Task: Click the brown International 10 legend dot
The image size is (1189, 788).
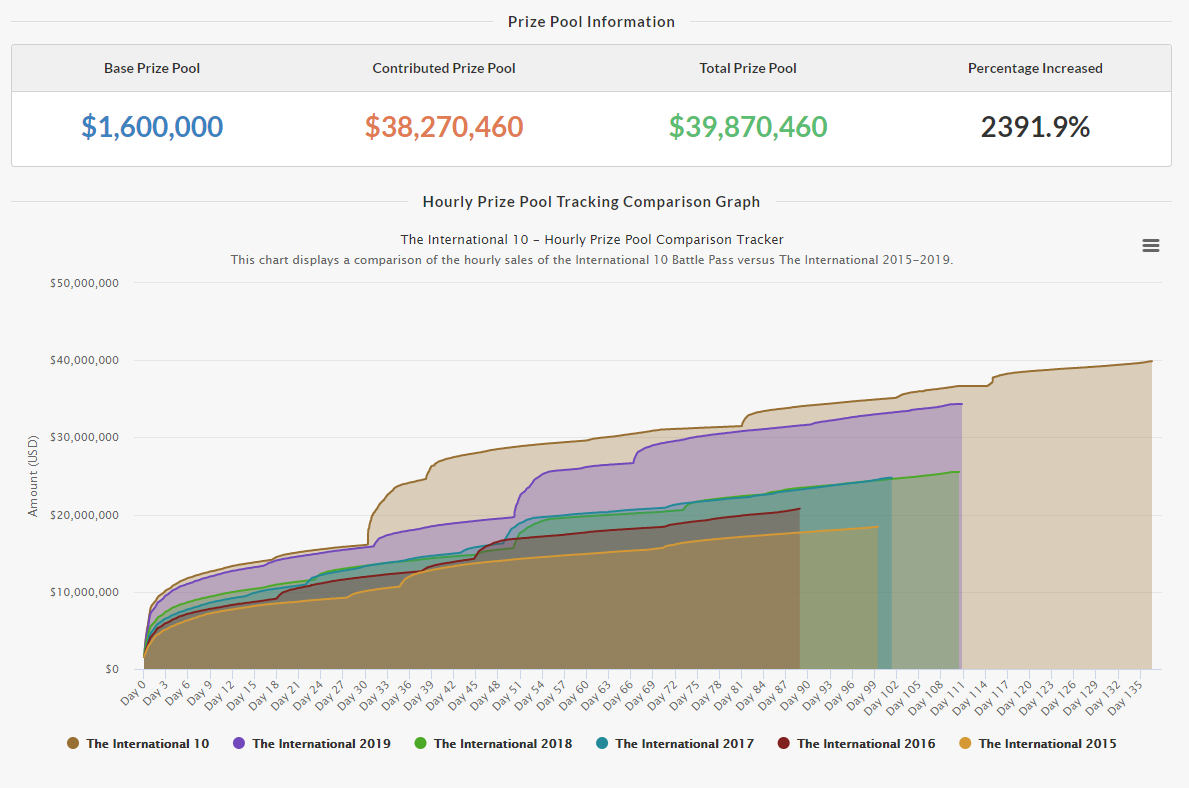Action: point(73,743)
